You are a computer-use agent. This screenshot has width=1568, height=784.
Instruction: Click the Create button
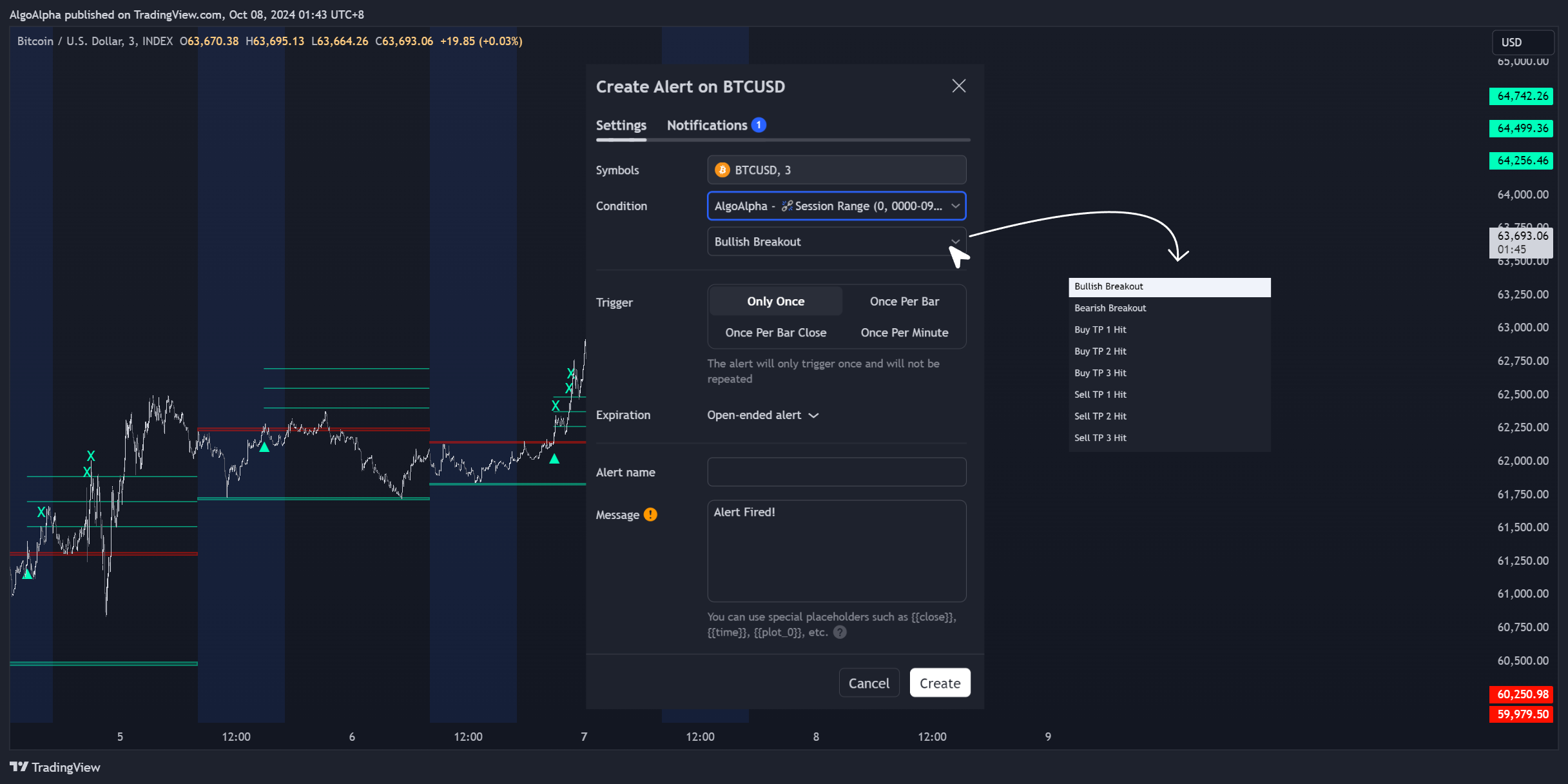click(940, 683)
